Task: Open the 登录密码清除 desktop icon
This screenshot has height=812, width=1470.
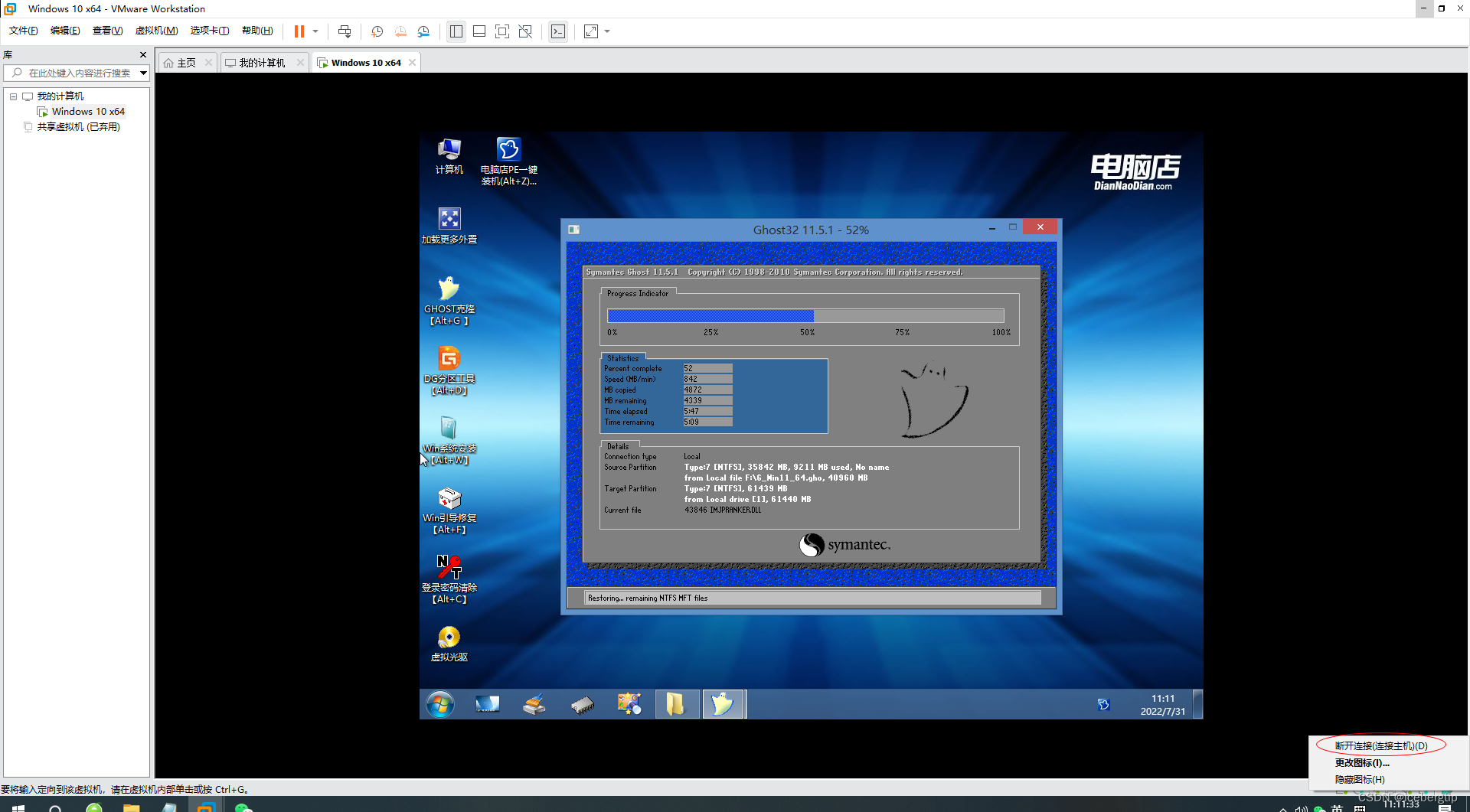Action: [449, 579]
